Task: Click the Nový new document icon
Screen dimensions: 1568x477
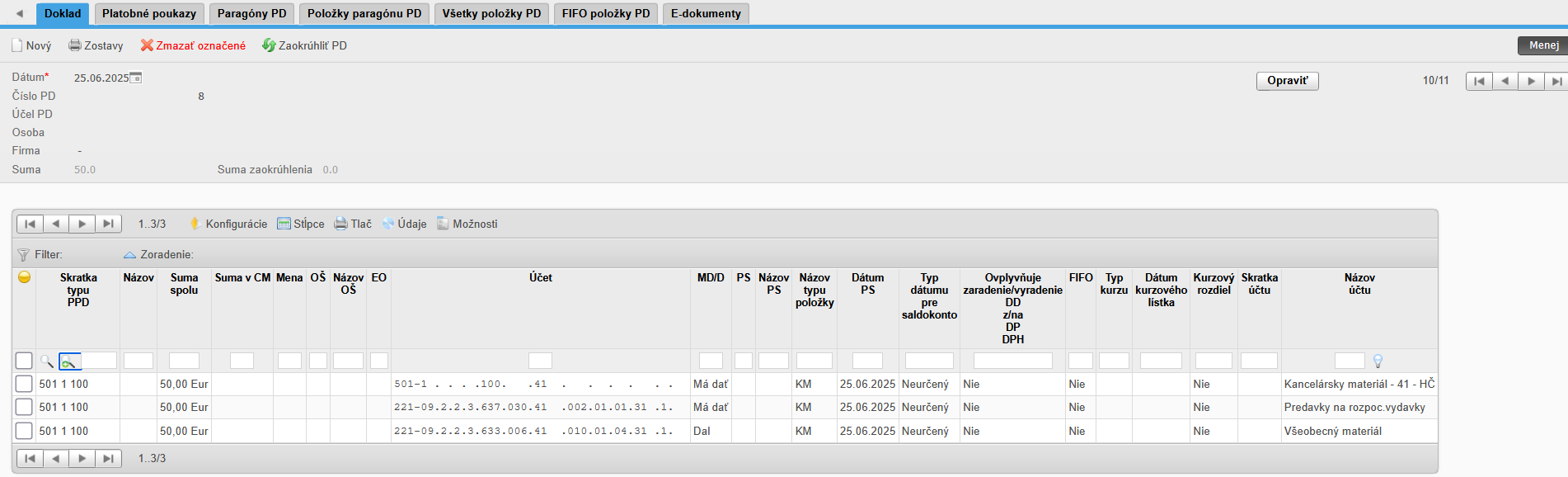Action: (16, 45)
